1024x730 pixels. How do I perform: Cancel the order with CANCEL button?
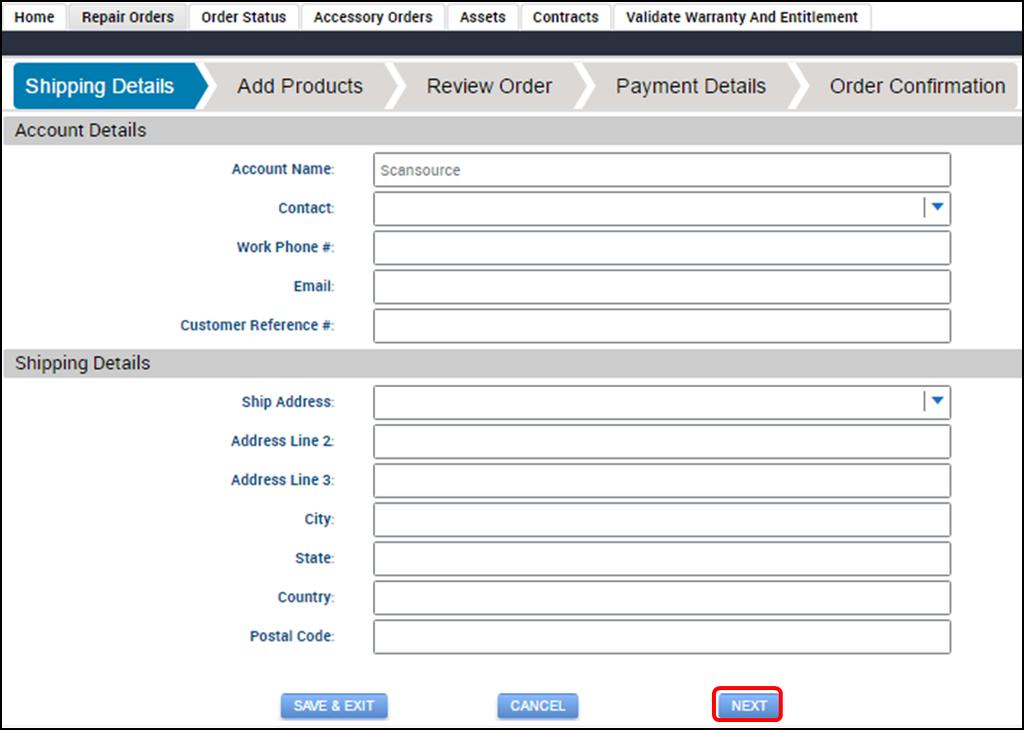[537, 706]
